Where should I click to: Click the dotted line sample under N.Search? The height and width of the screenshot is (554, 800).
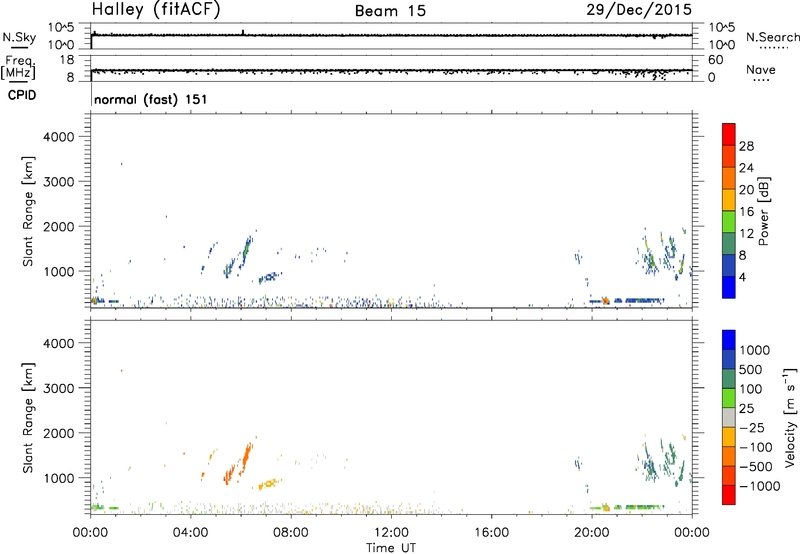pos(773,48)
